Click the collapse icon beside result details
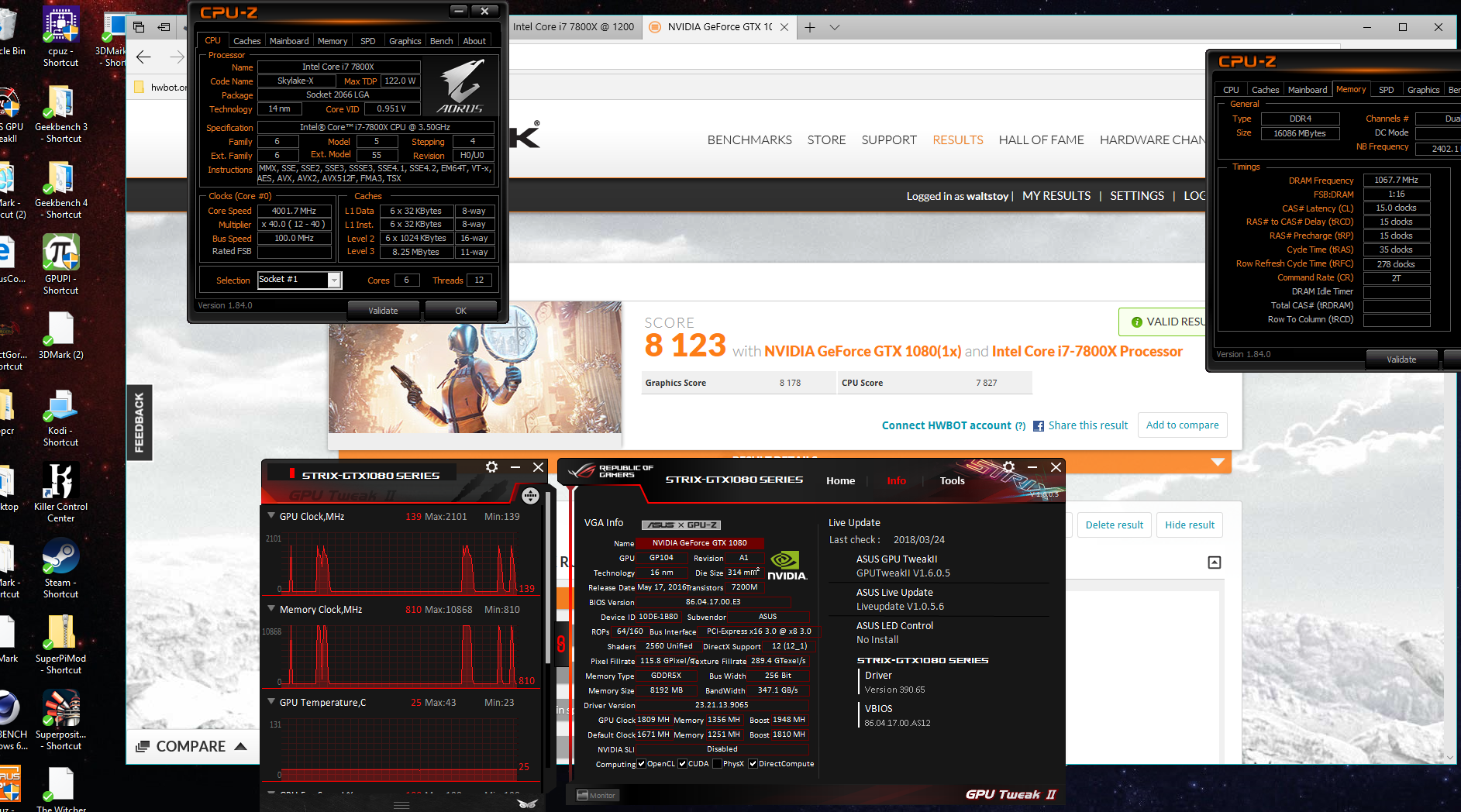This screenshot has width=1461, height=812. click(1215, 563)
